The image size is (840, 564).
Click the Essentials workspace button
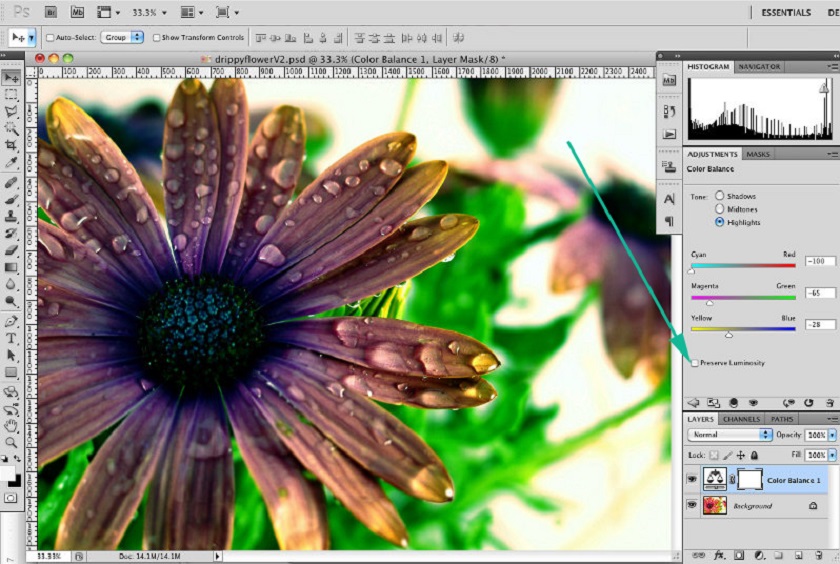pyautogui.click(x=786, y=13)
